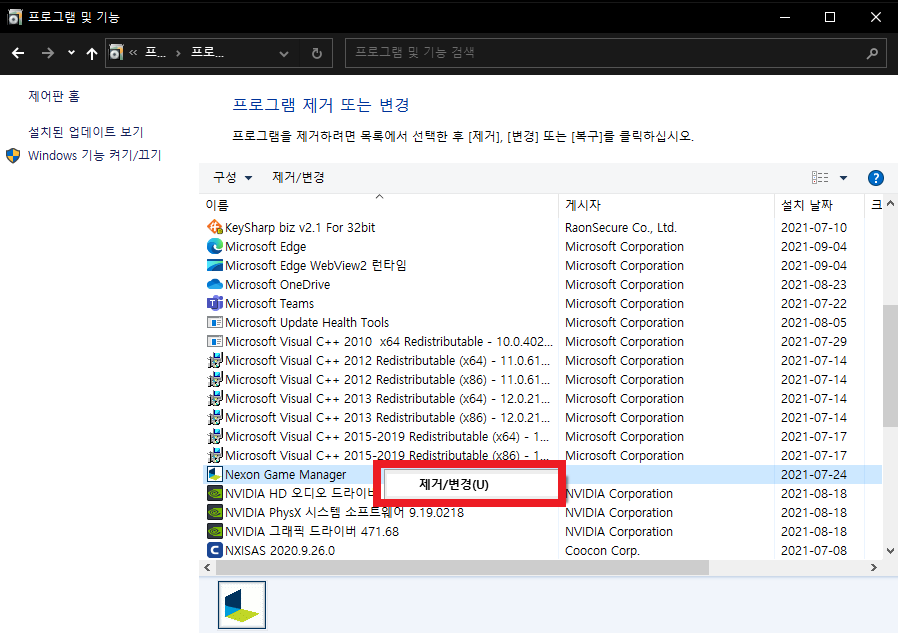
Task: Open the view installed updates link
Action: pyautogui.click(x=86, y=132)
